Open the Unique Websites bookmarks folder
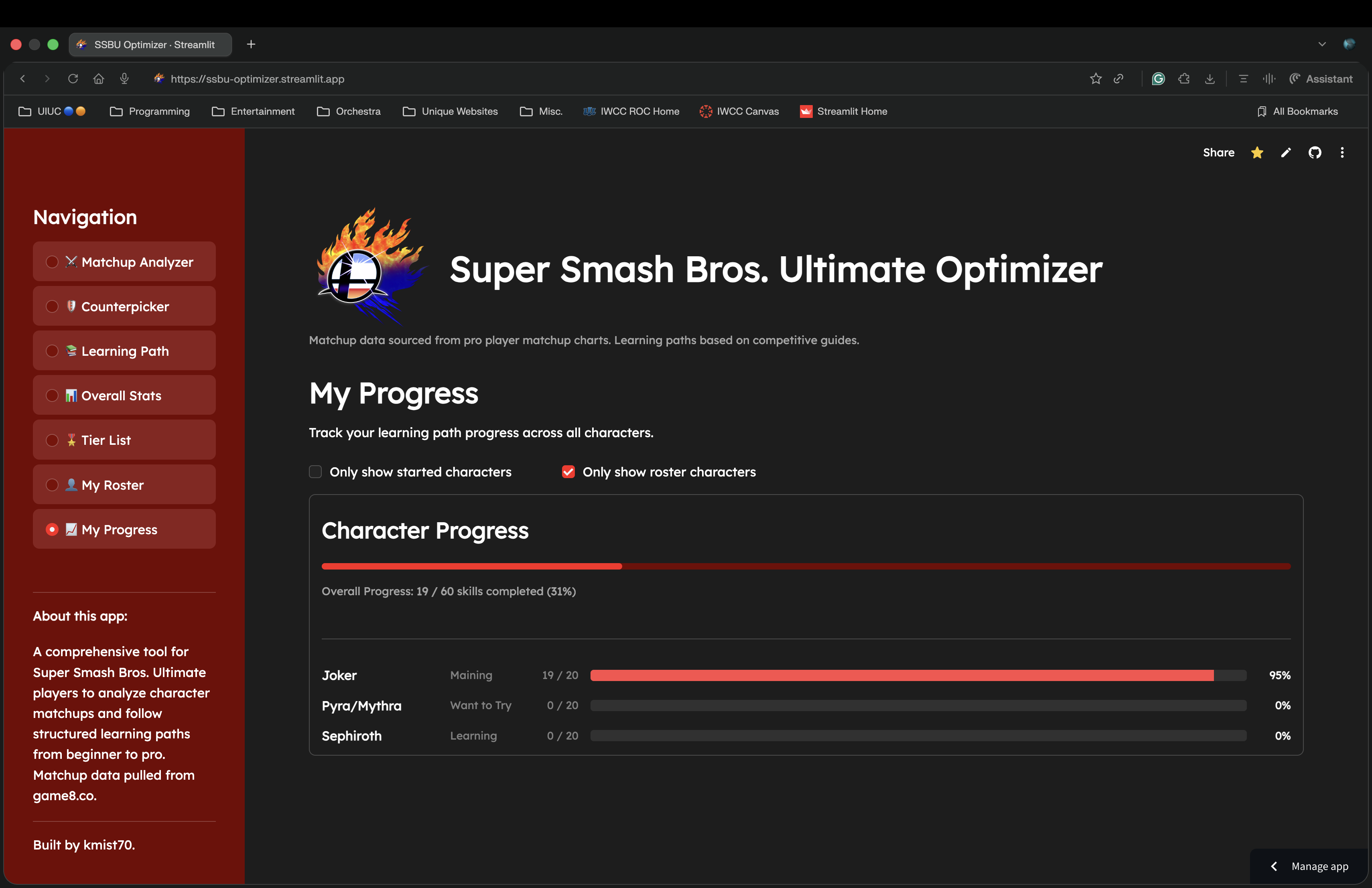 point(450,111)
